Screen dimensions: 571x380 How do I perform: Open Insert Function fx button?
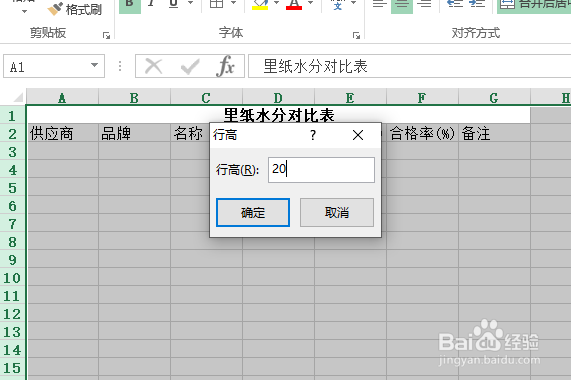226,66
